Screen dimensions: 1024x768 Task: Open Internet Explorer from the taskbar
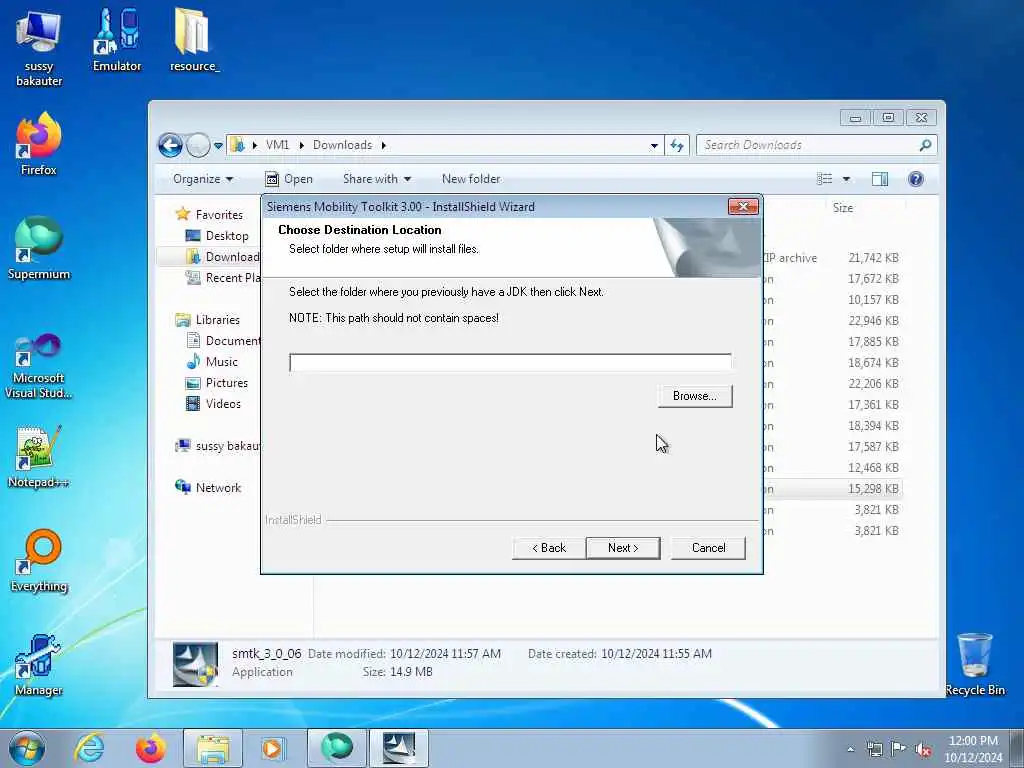point(89,748)
